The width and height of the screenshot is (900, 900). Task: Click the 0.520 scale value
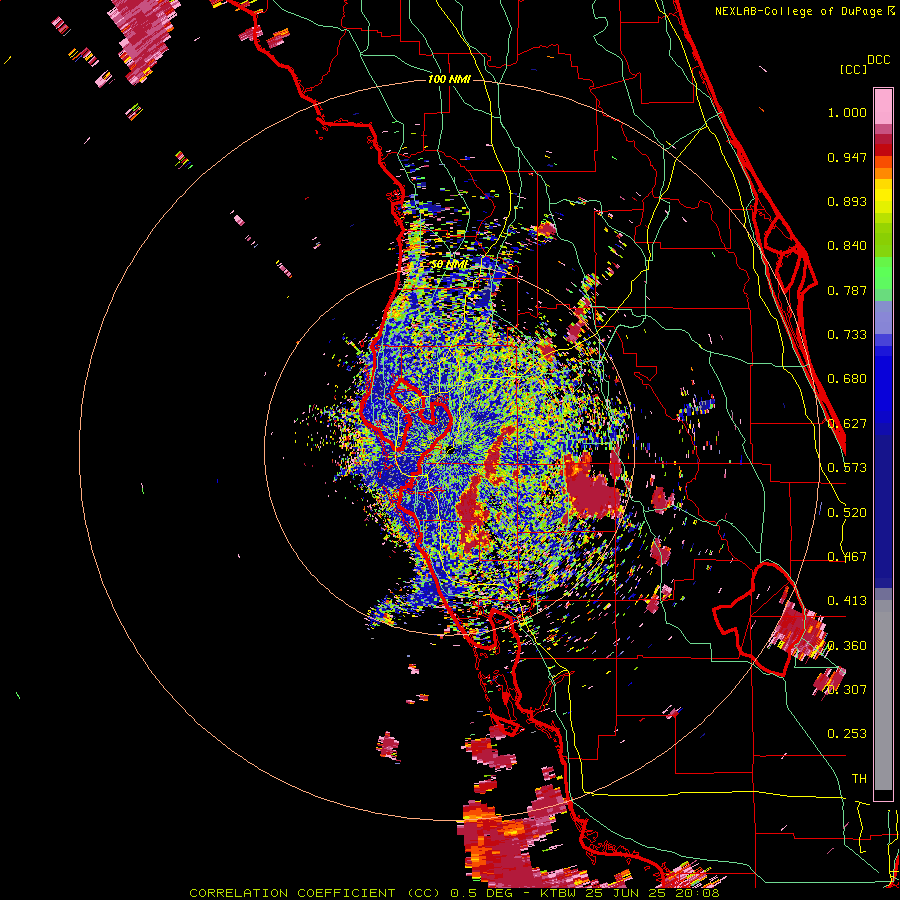pyautogui.click(x=847, y=513)
